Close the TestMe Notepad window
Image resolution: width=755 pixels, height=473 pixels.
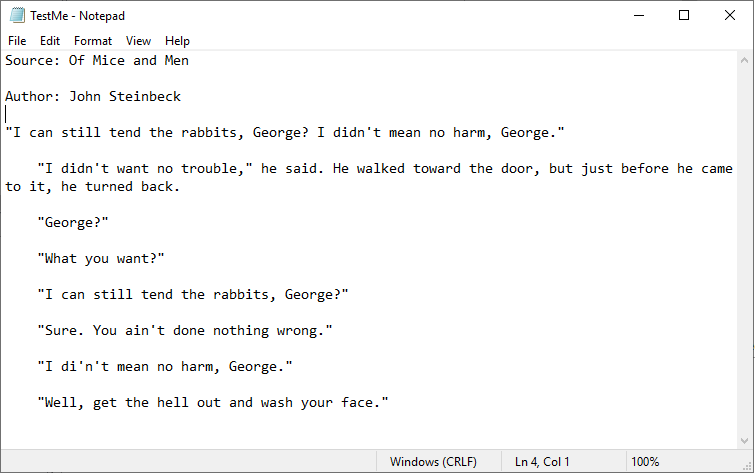point(730,16)
